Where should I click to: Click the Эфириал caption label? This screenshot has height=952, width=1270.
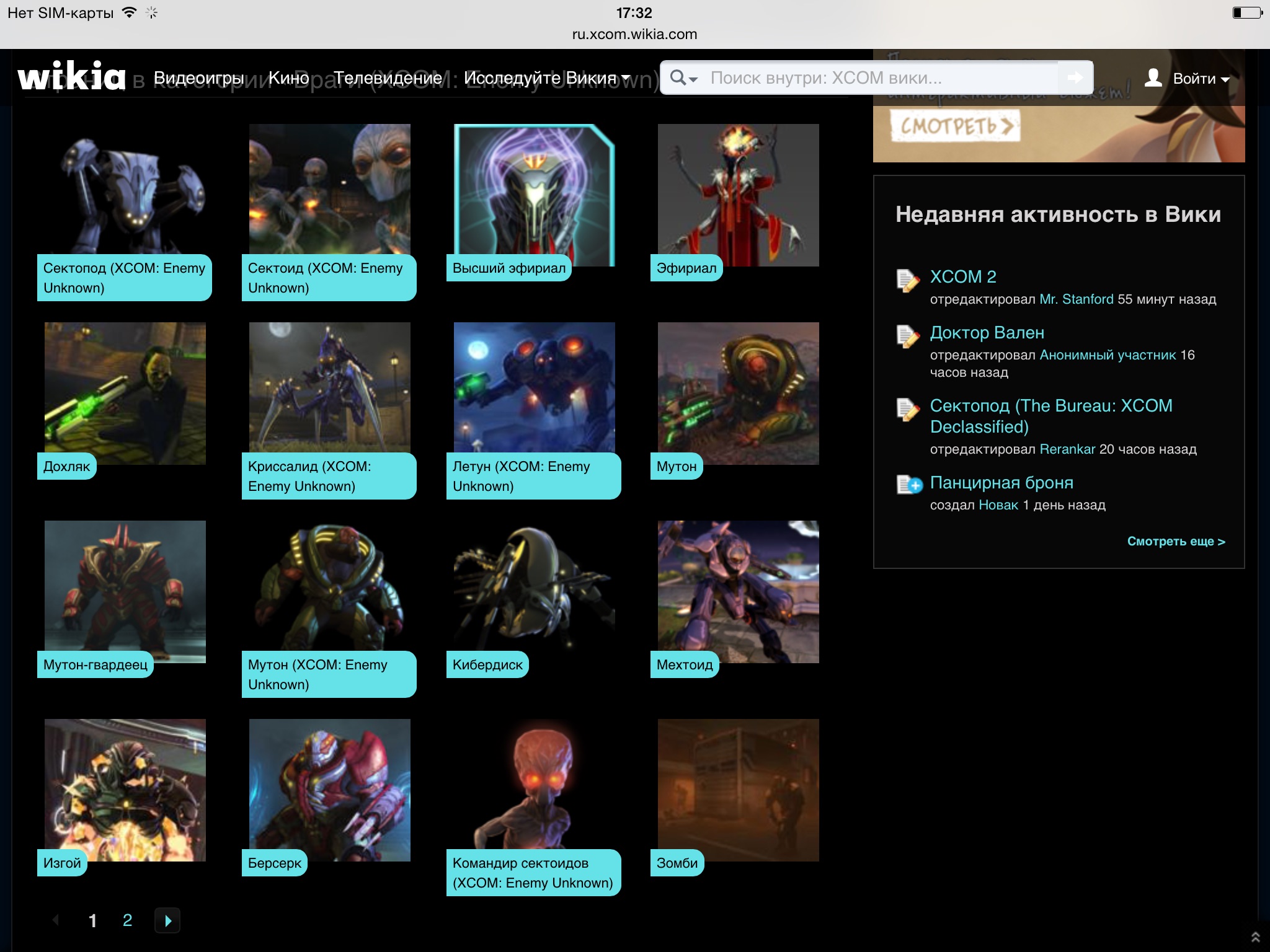pyautogui.click(x=686, y=268)
